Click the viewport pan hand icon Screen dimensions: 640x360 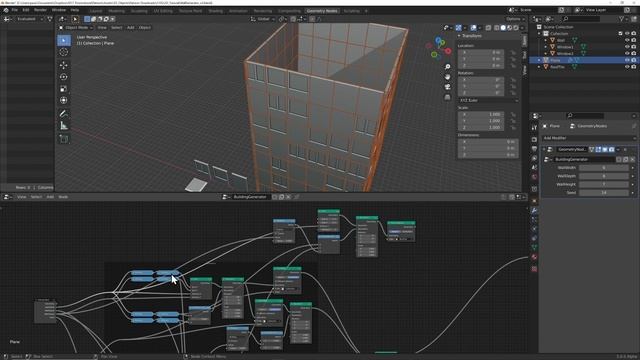coord(447,77)
